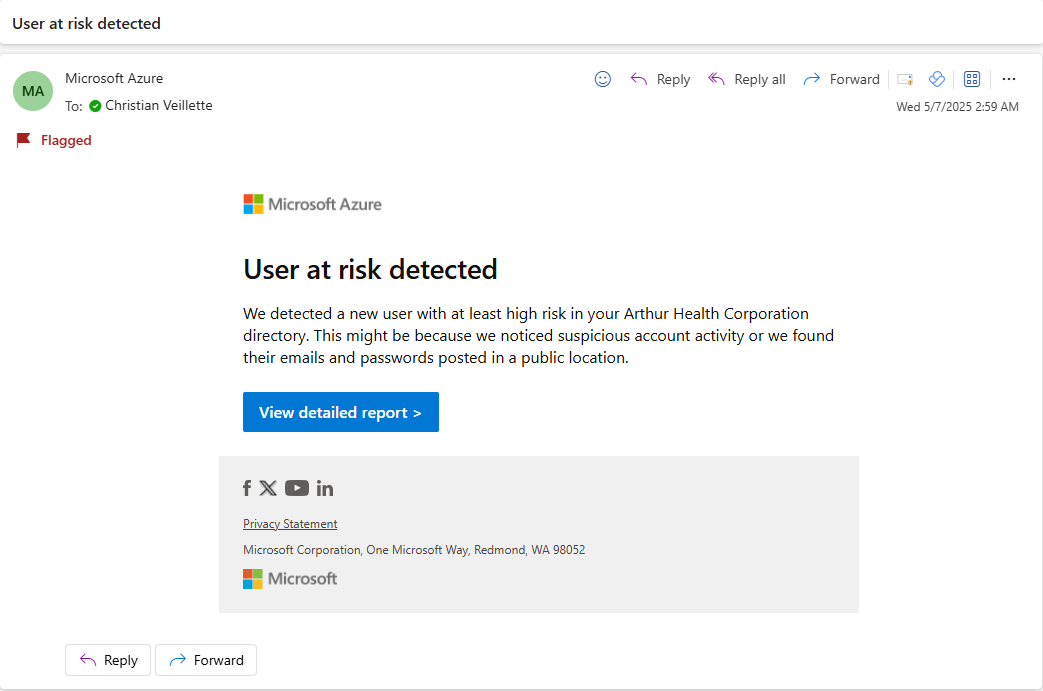This screenshot has height=691, width=1043.
Task: Click the View detailed report button
Action: [341, 412]
